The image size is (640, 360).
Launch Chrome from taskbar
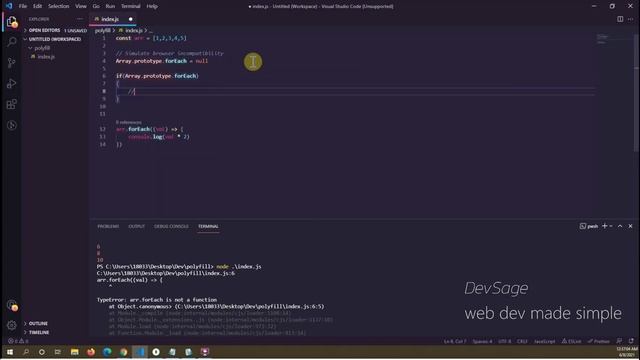(x=124, y=352)
